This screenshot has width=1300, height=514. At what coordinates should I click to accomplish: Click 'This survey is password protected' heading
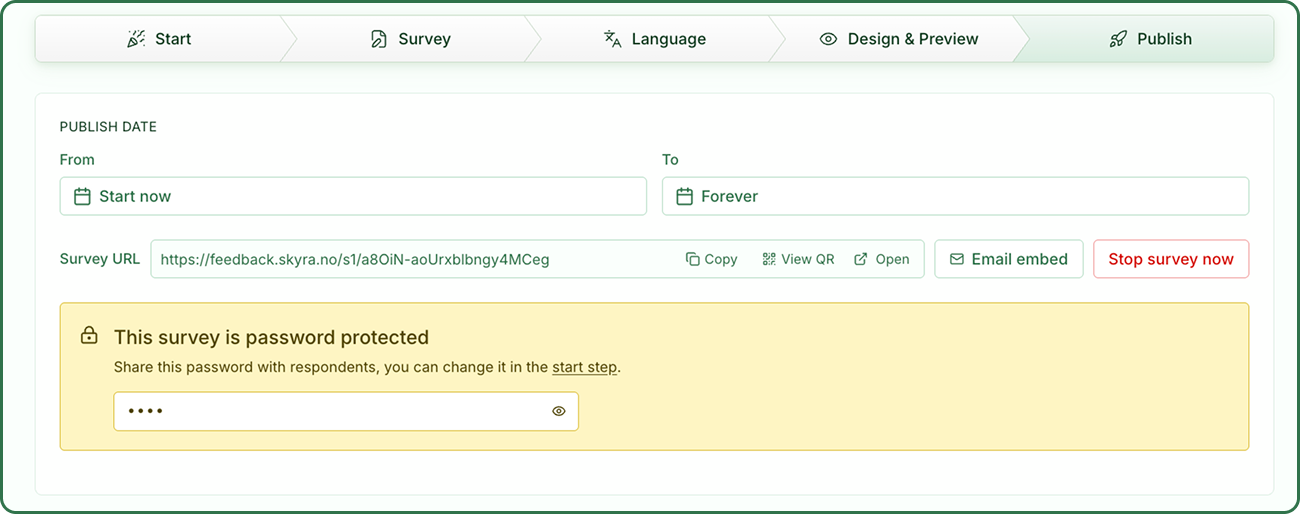(271, 337)
